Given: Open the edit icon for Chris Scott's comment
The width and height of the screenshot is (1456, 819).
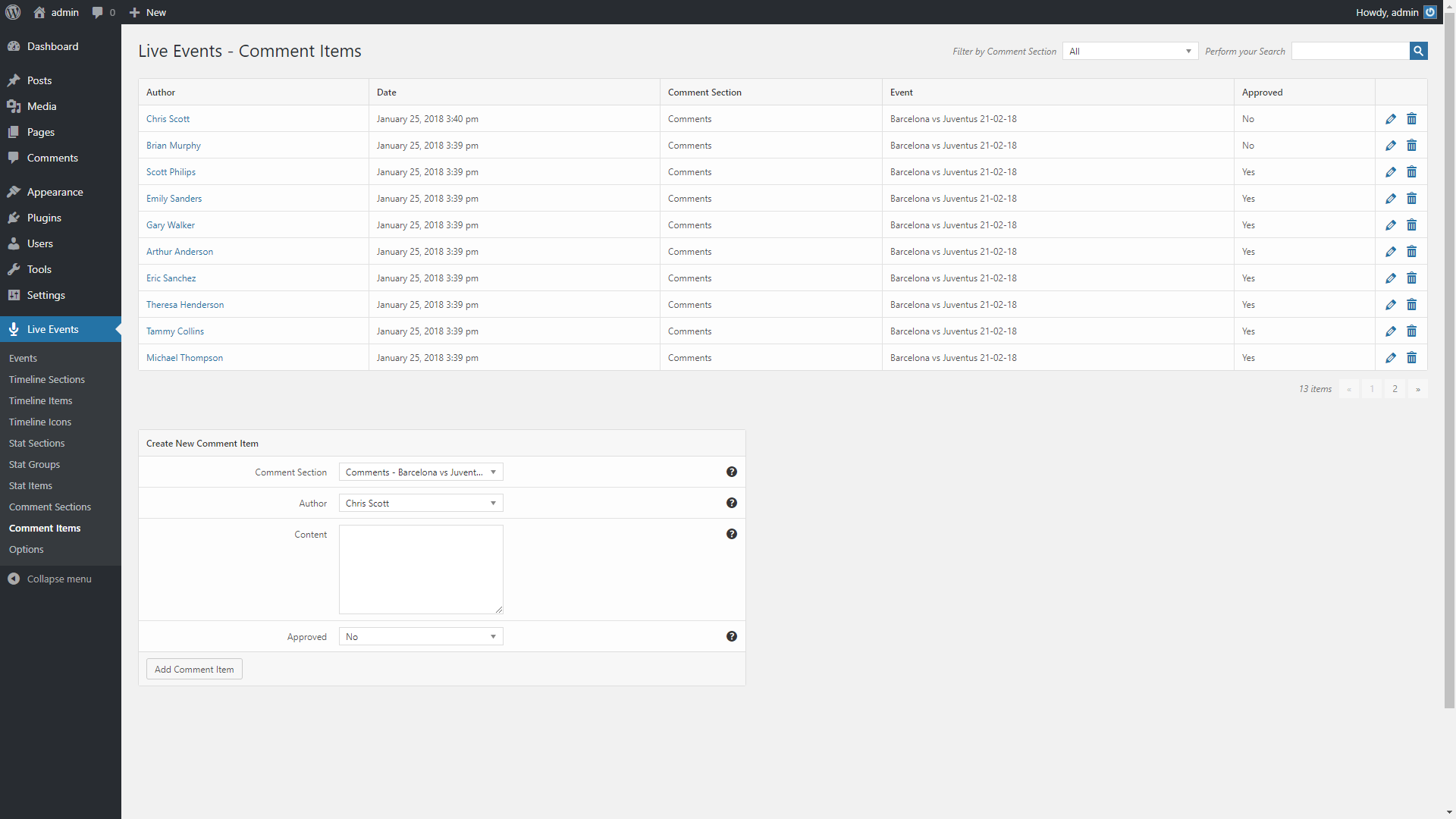Looking at the screenshot, I should click(x=1391, y=118).
